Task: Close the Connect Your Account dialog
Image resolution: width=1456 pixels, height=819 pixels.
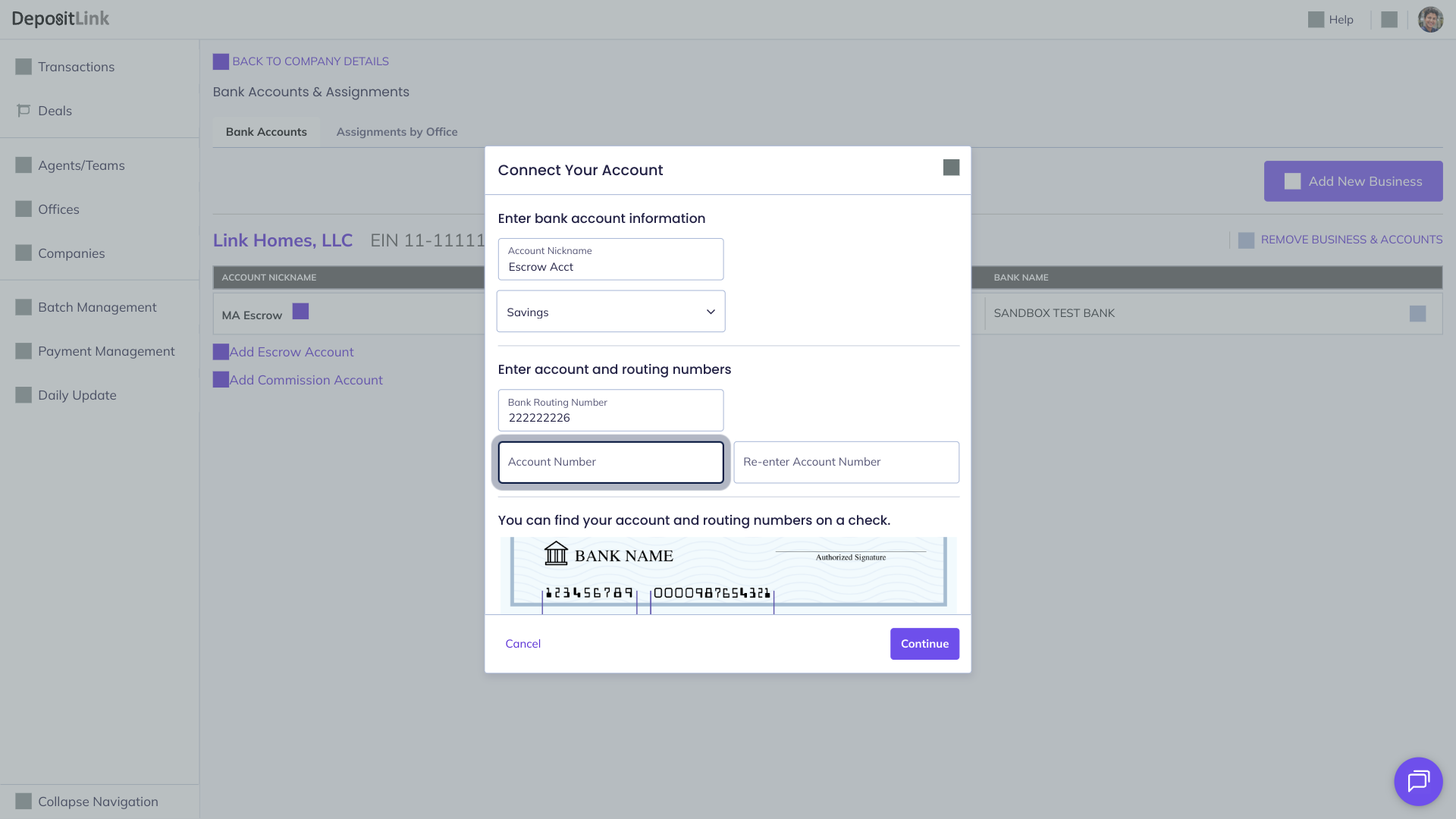Action: click(951, 168)
